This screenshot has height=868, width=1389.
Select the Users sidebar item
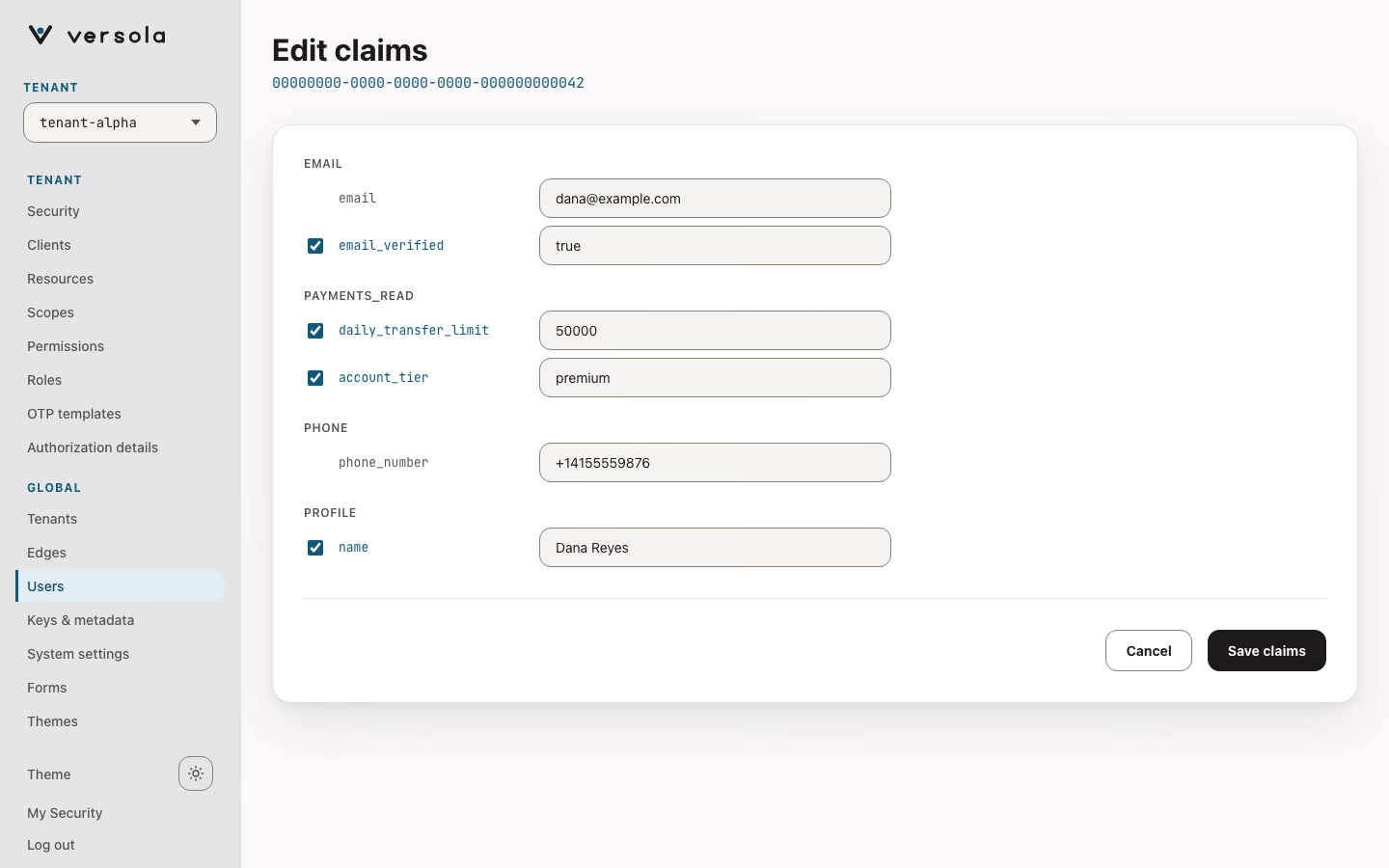pos(120,586)
